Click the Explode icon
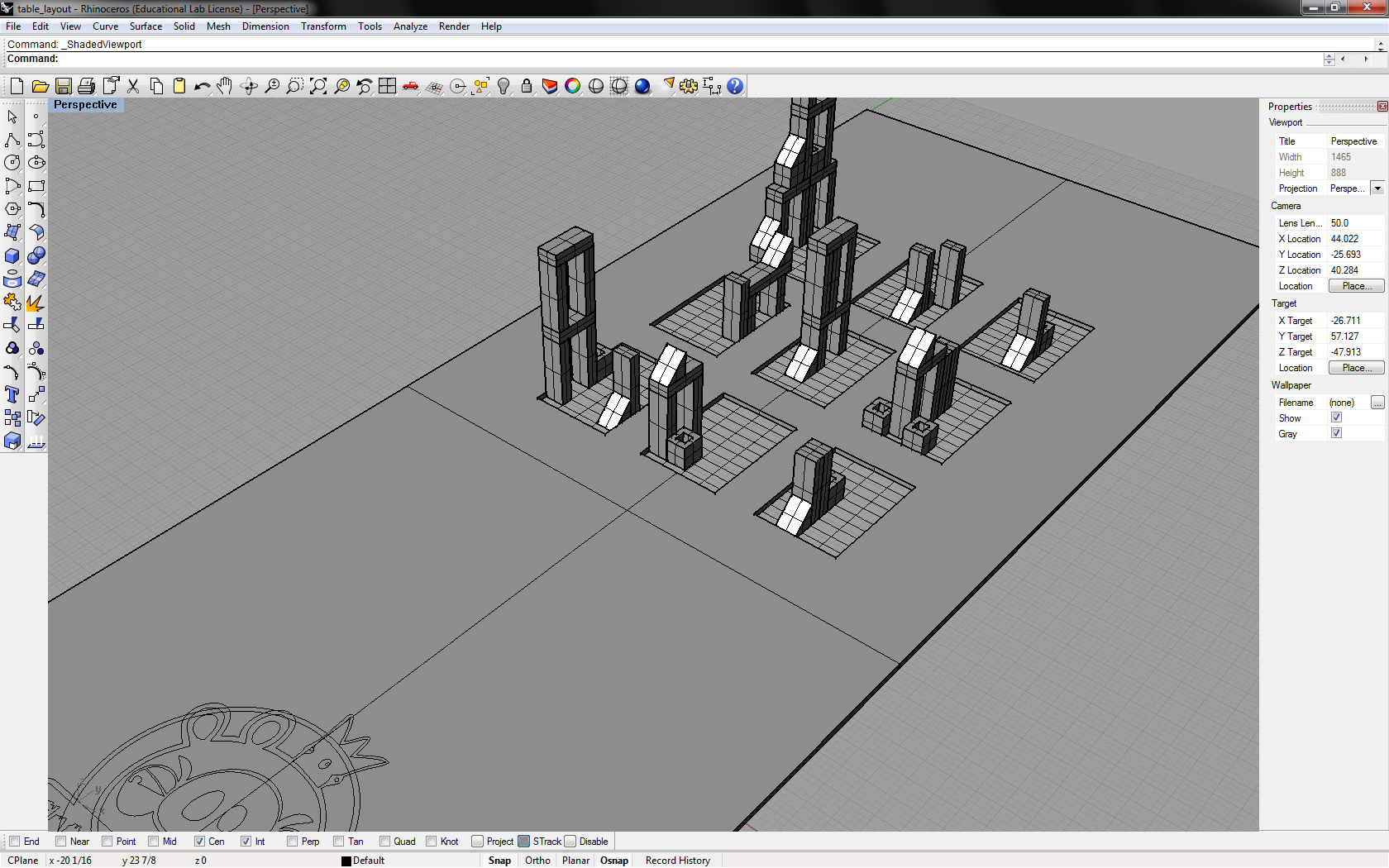The image size is (1389, 868). [x=36, y=303]
